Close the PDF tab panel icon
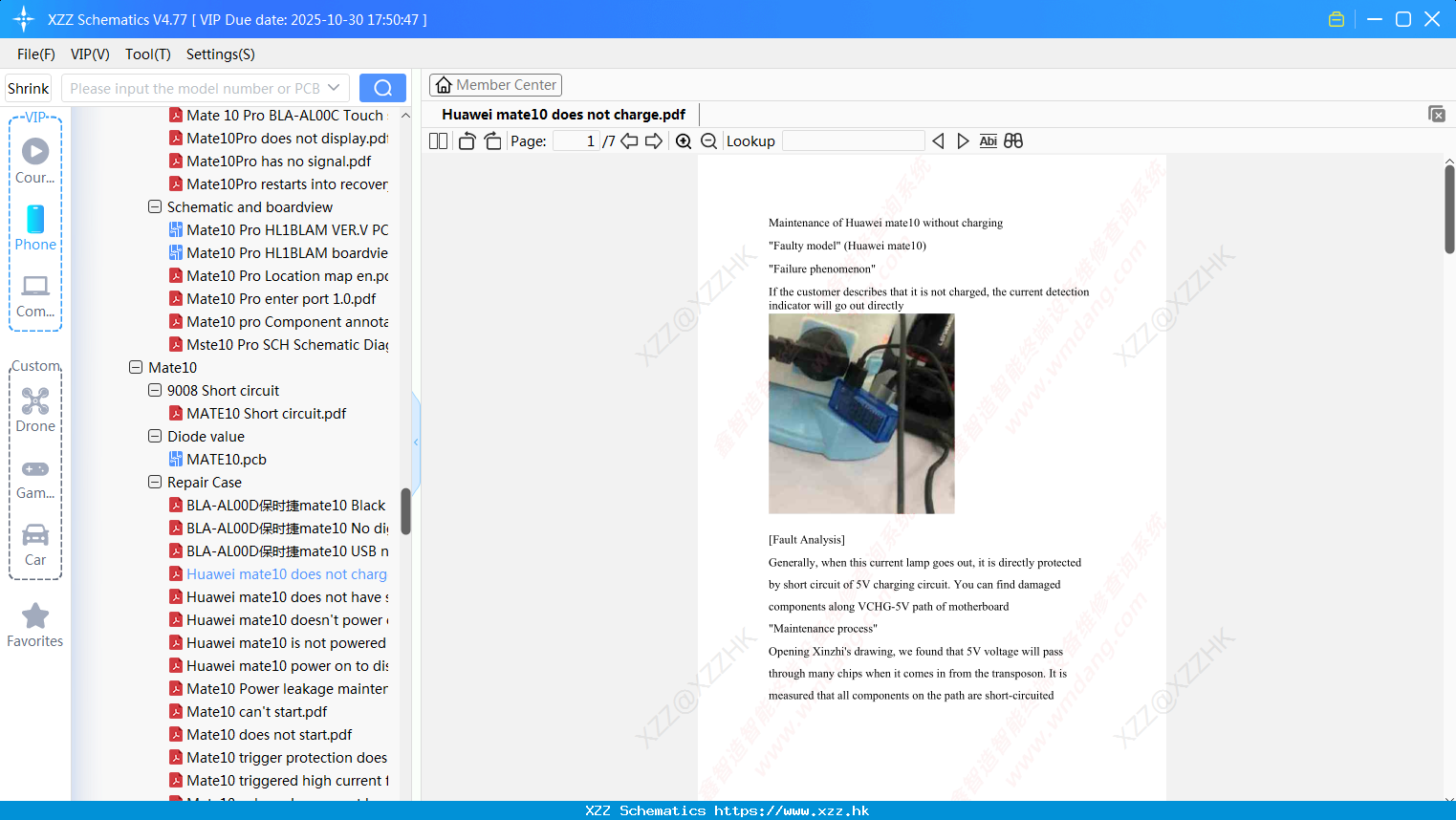Viewport: 1456px width, 820px height. click(1437, 114)
